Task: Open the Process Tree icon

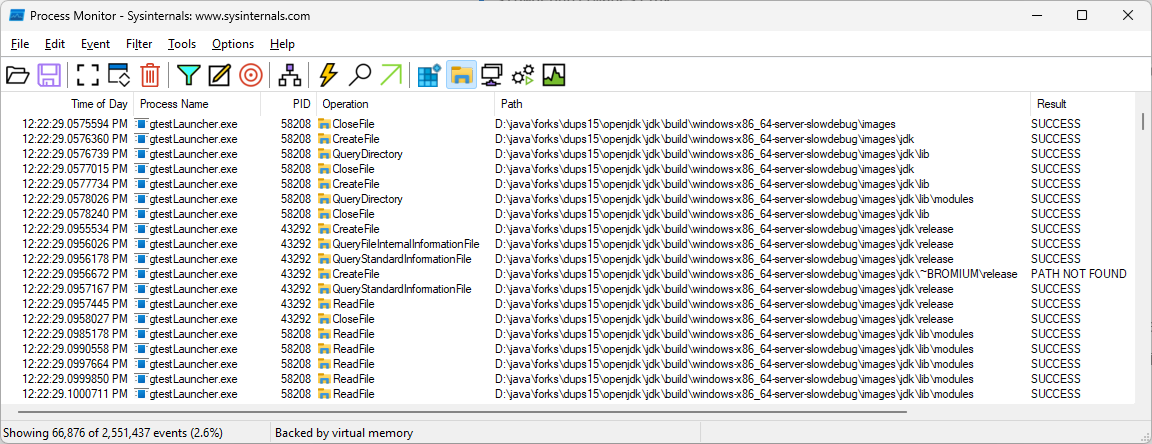Action: tap(289, 75)
